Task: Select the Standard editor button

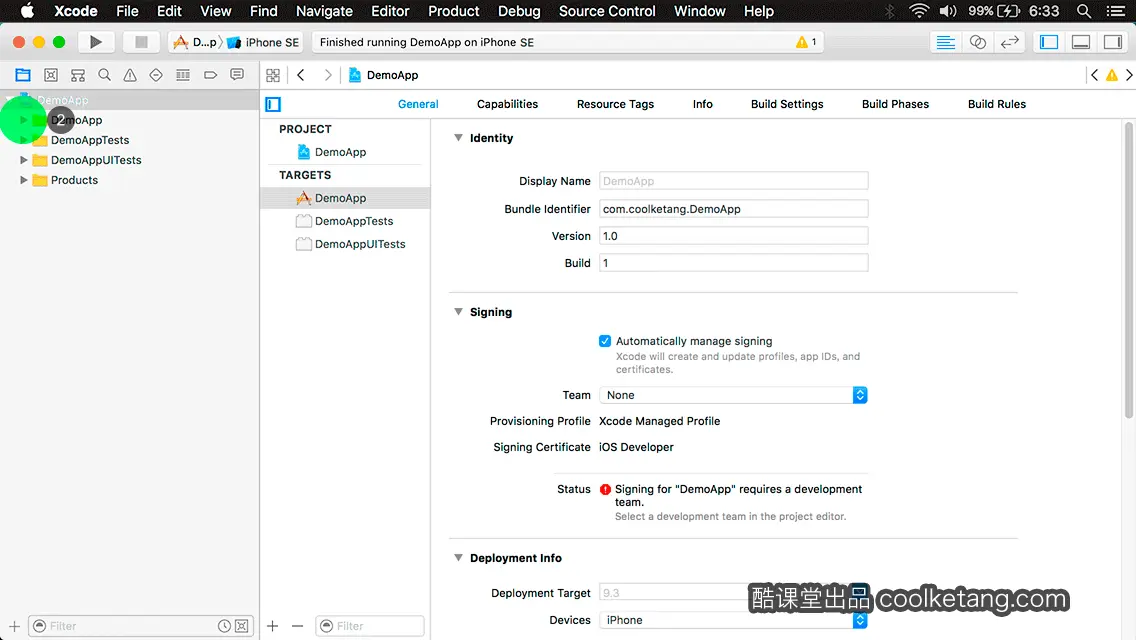Action: coord(945,42)
